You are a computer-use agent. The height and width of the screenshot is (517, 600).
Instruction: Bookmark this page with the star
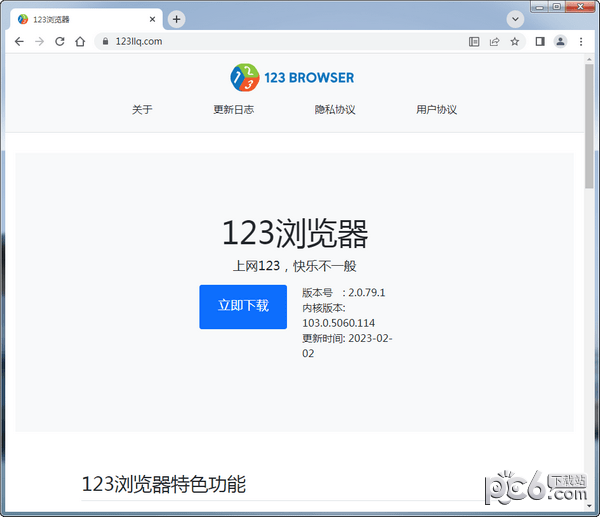515,41
